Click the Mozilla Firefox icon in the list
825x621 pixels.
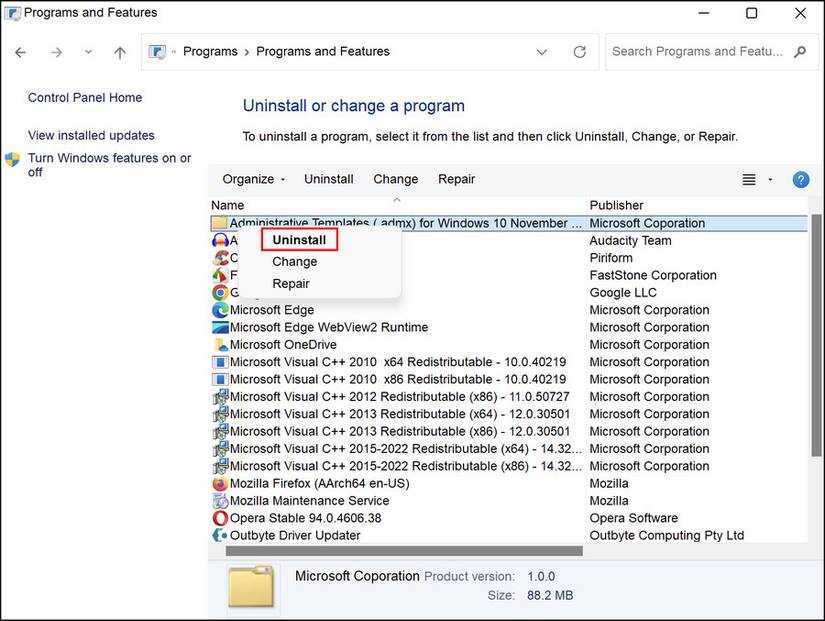click(x=220, y=483)
